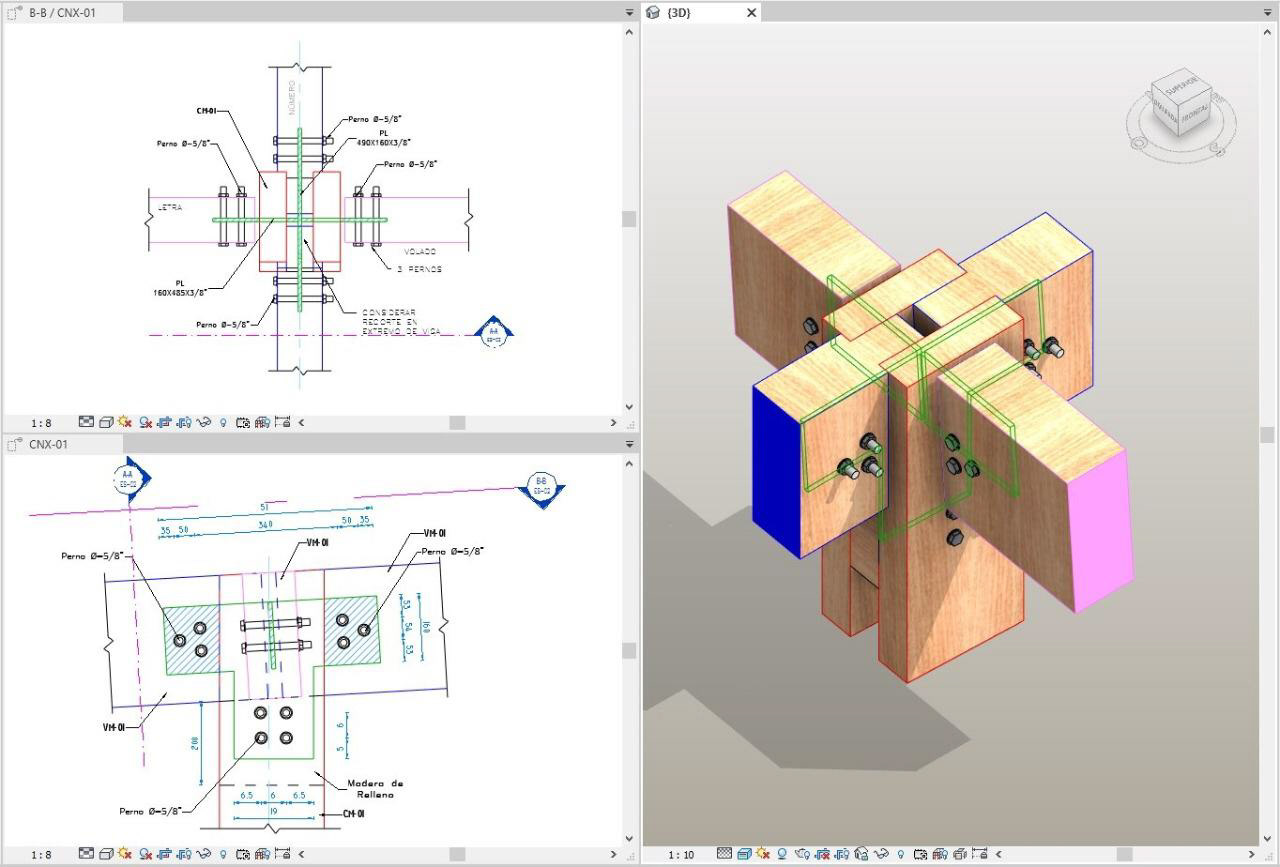Image resolution: width=1280 pixels, height=867 pixels.
Task: Toggle Sun Path in lower CNX-01 view bar
Action: pyautogui.click(x=125, y=854)
